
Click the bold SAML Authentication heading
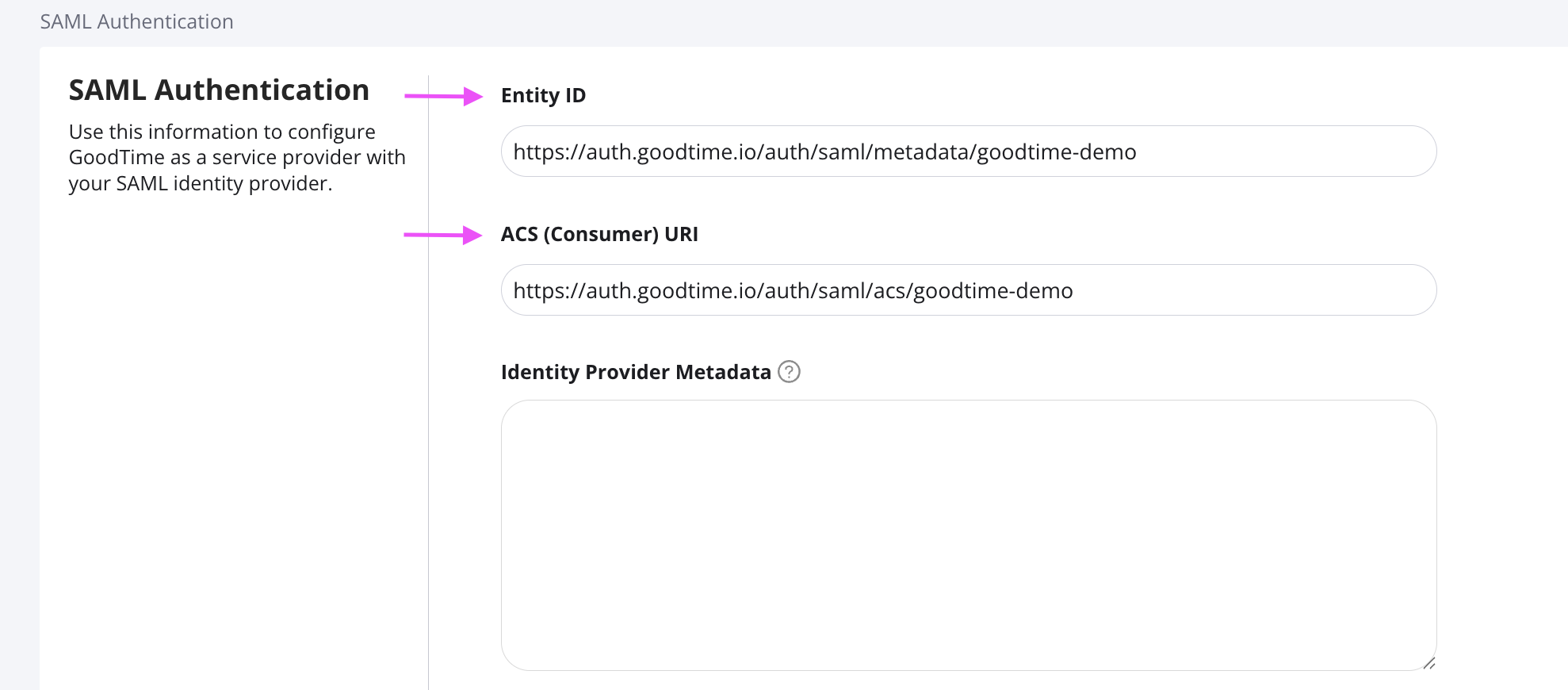pyautogui.click(x=219, y=90)
